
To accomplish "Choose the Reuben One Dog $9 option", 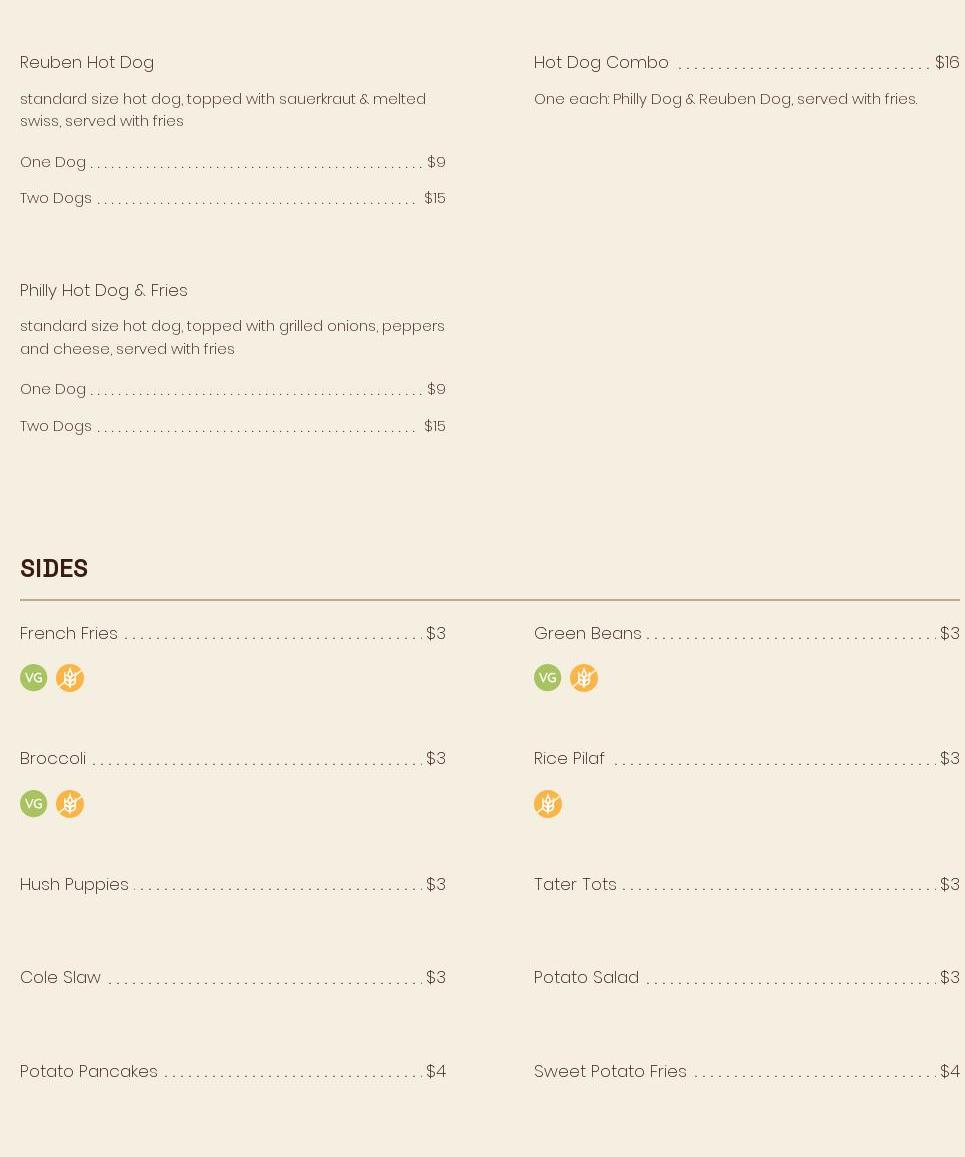I will pyautogui.click(x=232, y=162).
